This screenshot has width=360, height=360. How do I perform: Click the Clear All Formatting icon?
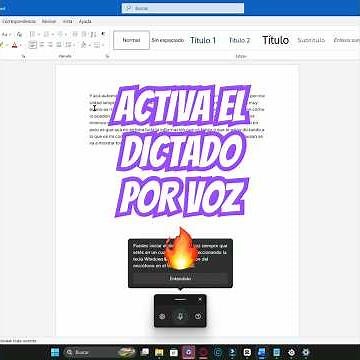[x=19, y=34]
